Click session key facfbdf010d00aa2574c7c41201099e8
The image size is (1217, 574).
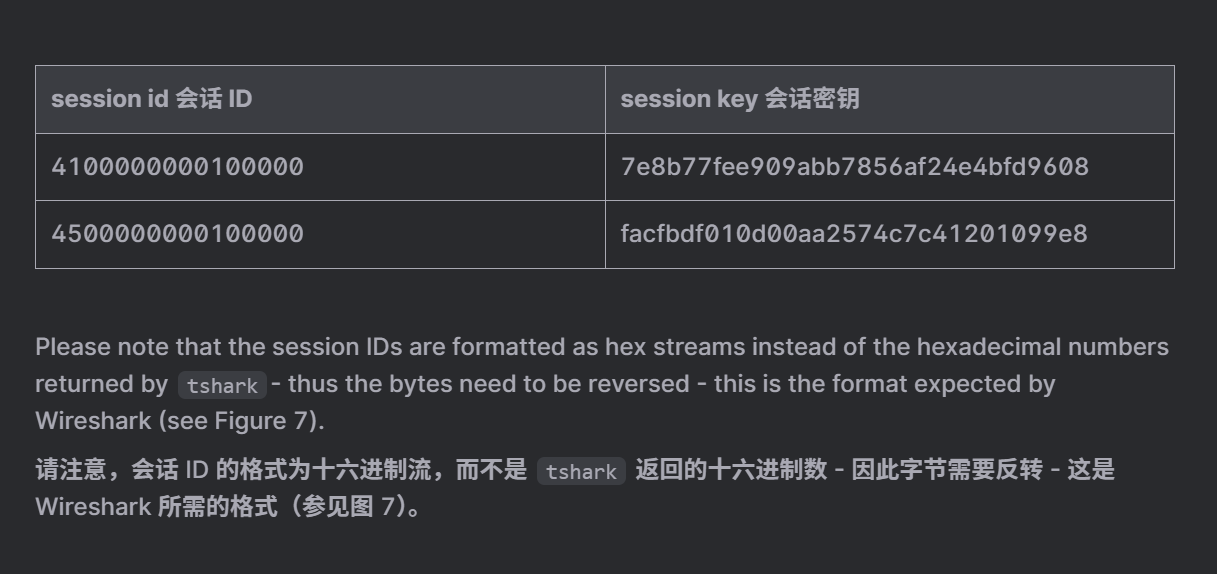tap(855, 234)
